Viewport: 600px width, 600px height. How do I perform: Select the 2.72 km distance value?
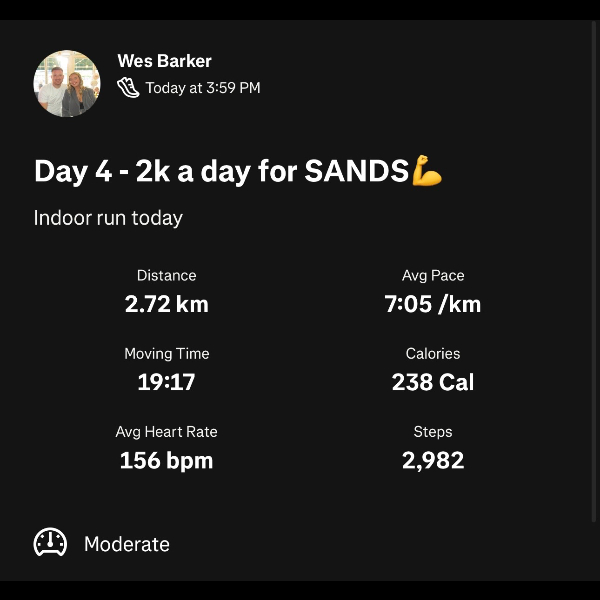(x=166, y=304)
